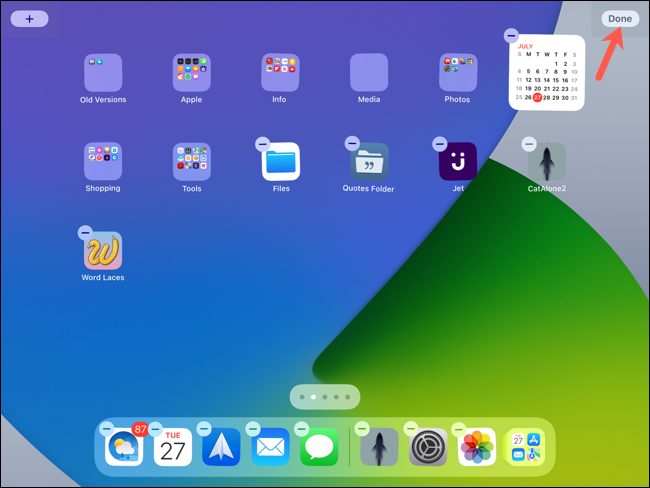The image size is (650, 488).
Task: Expand the Old Versions folder
Action: [103, 73]
